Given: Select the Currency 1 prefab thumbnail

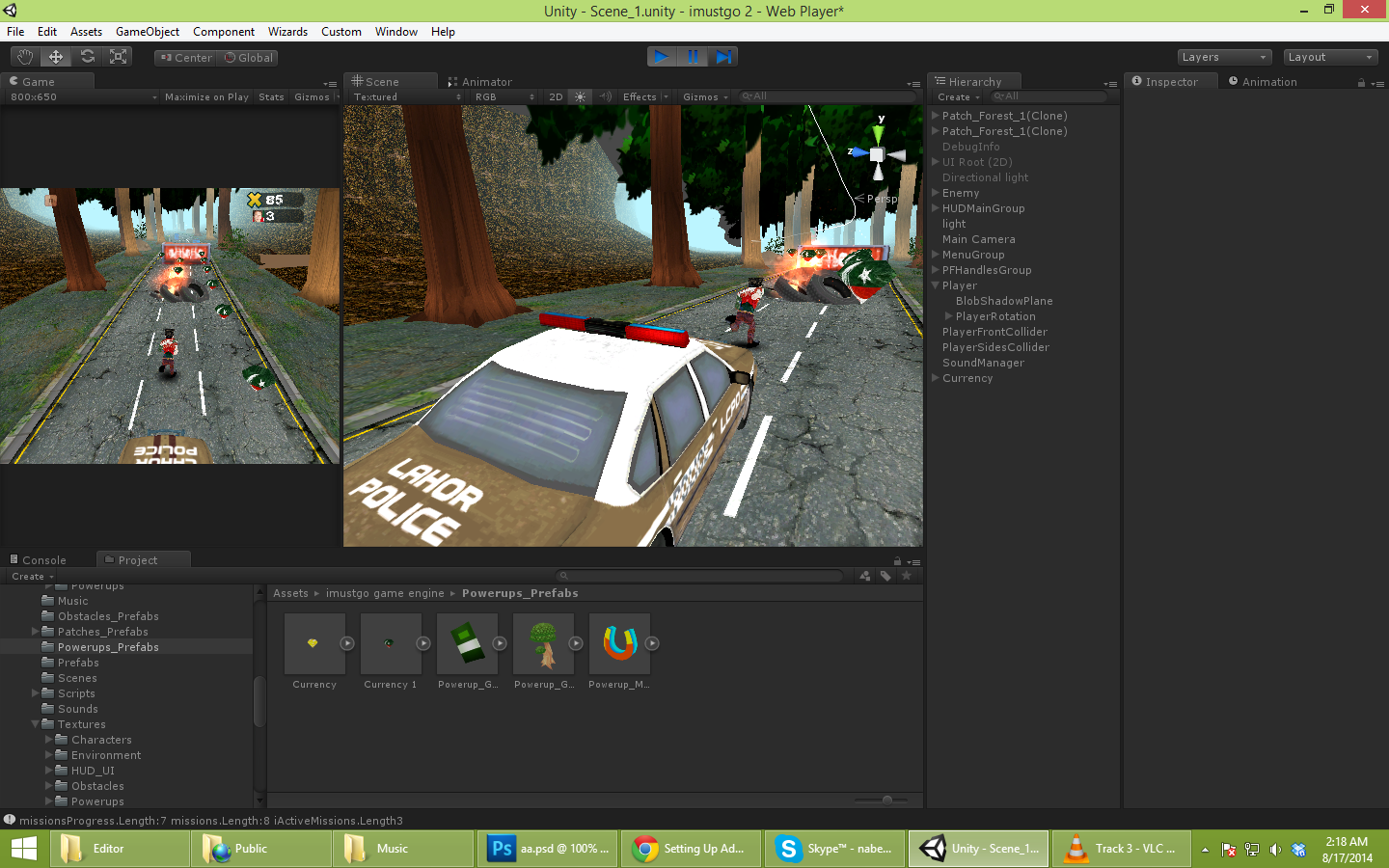Looking at the screenshot, I should pyautogui.click(x=391, y=643).
